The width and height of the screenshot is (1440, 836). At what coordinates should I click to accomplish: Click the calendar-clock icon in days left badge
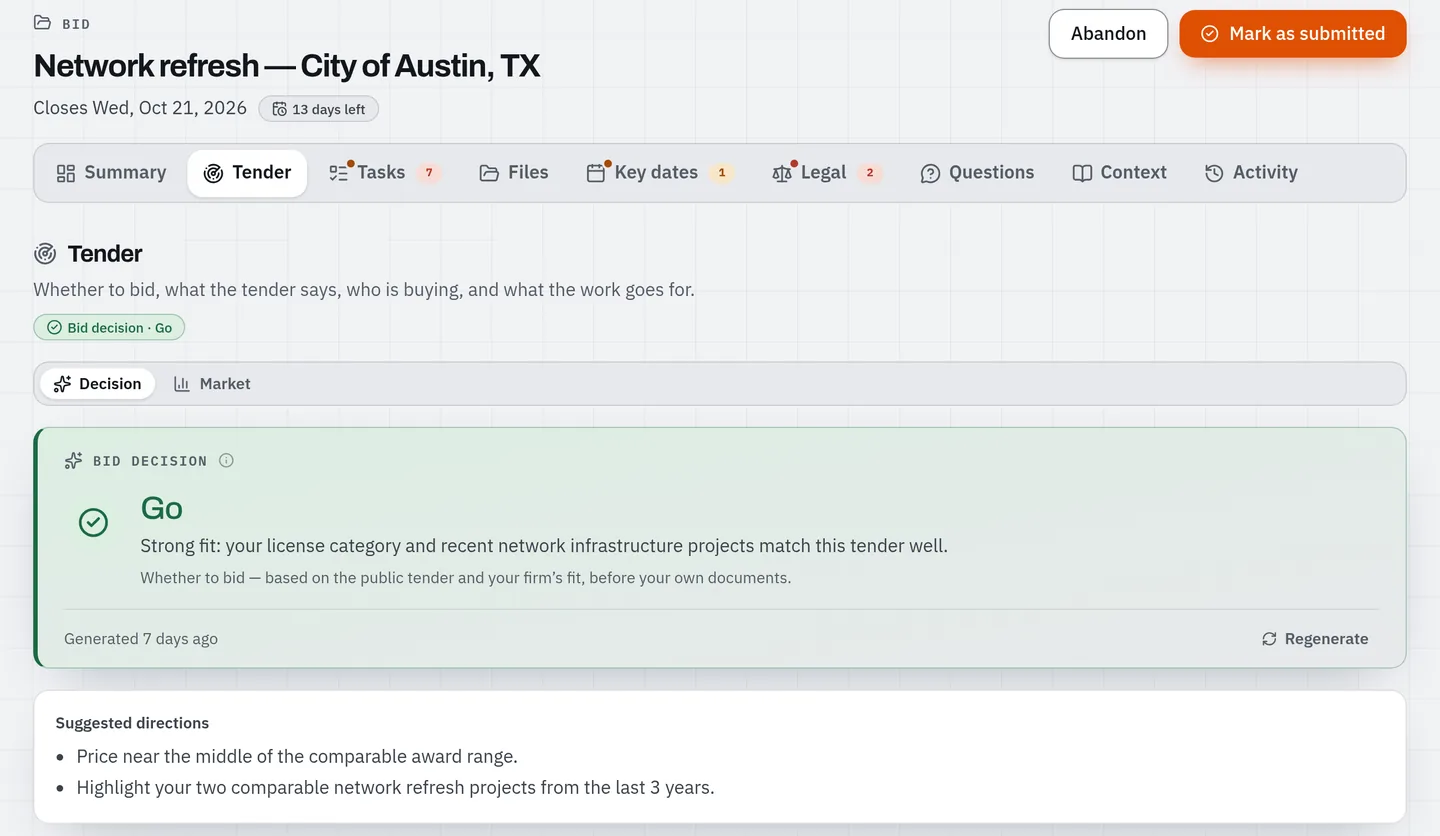point(280,109)
